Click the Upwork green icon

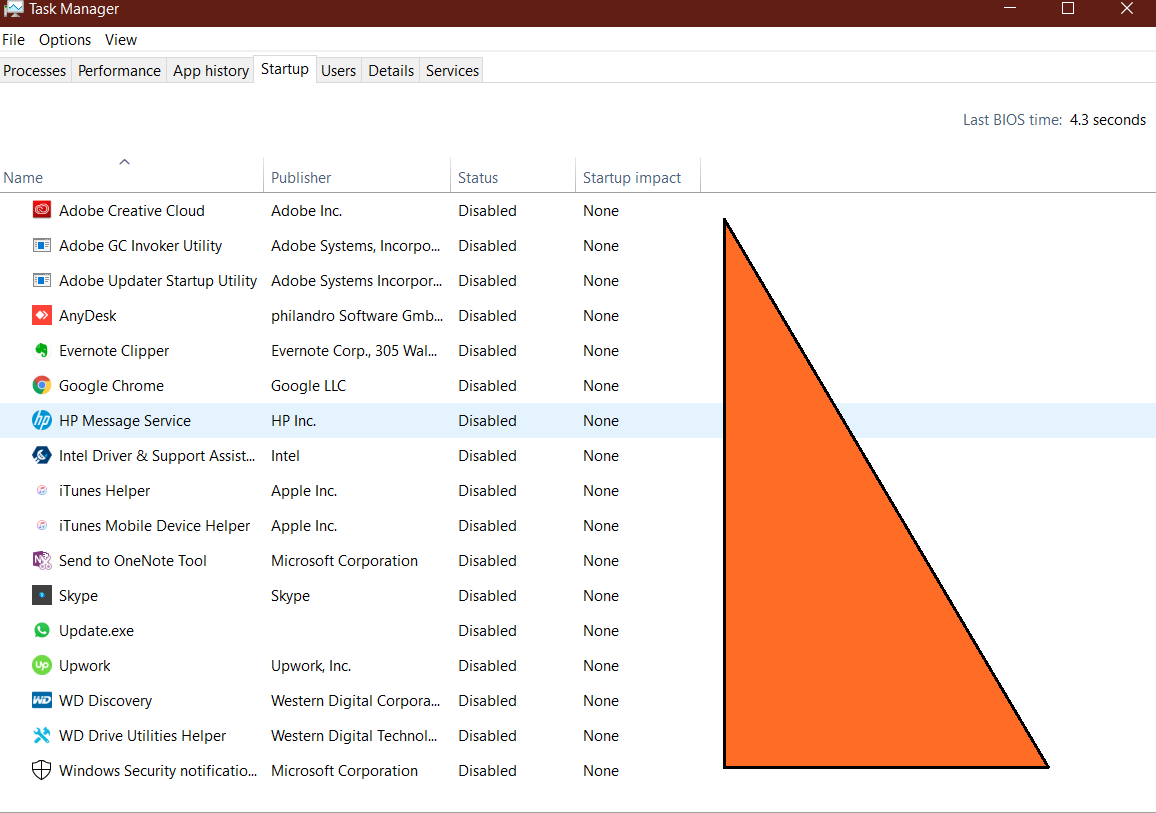[42, 666]
